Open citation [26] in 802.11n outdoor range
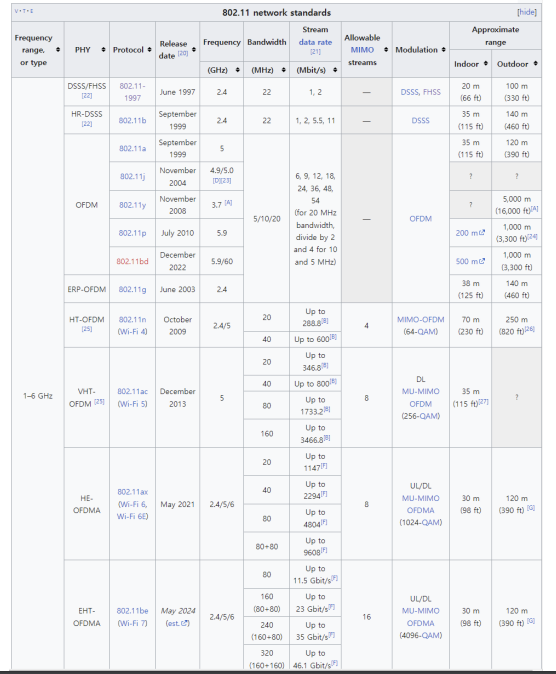This screenshot has height=674, width=556. pos(530,329)
